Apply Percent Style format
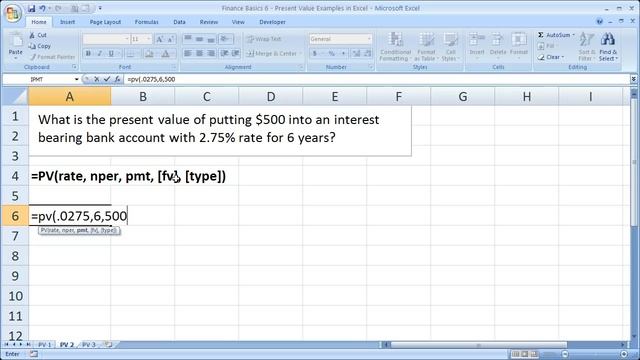Image resolution: width=640 pixels, height=360 pixels. point(331,53)
